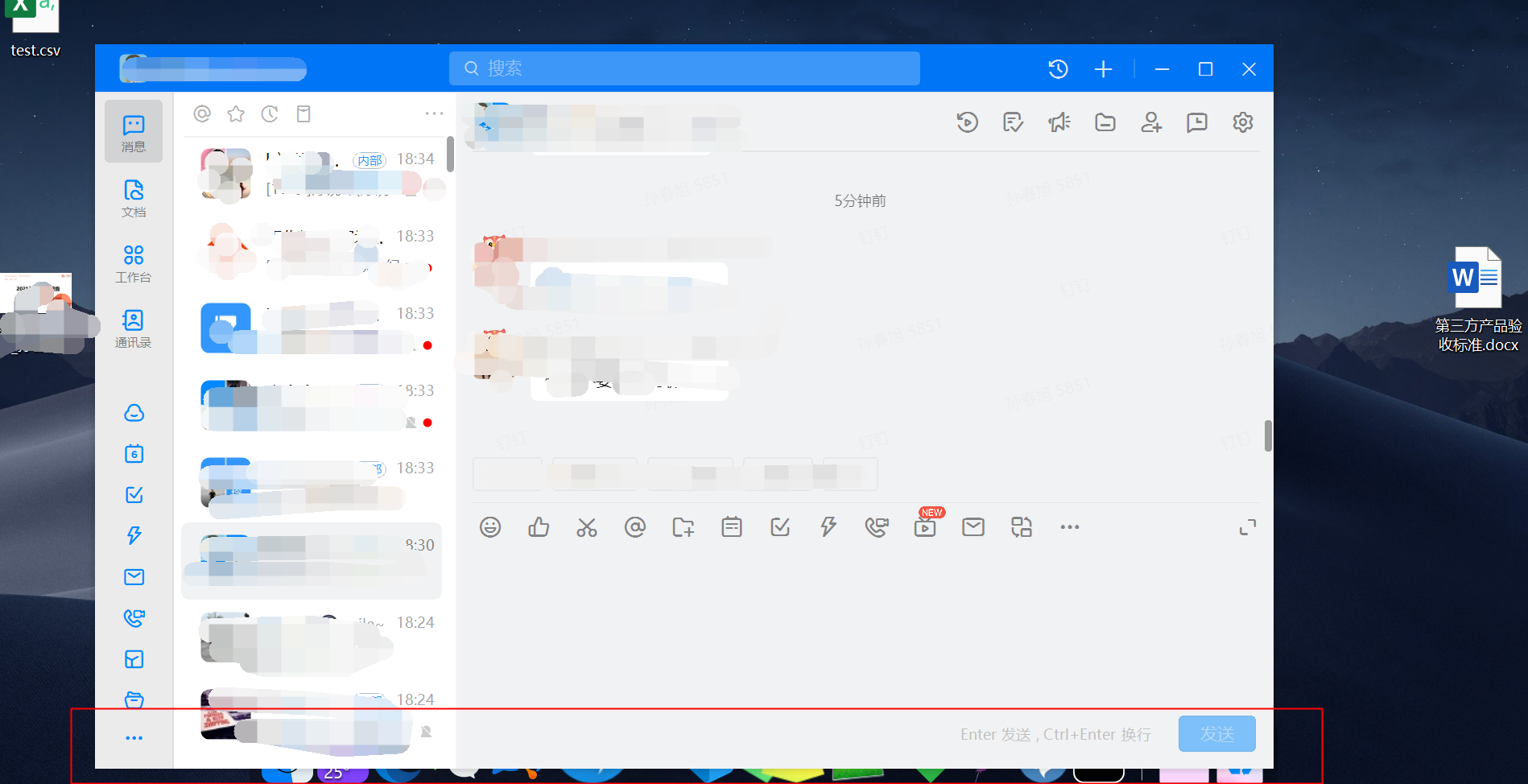1528x784 pixels.
Task: Open the clipboard filter in conversation list
Action: (304, 114)
